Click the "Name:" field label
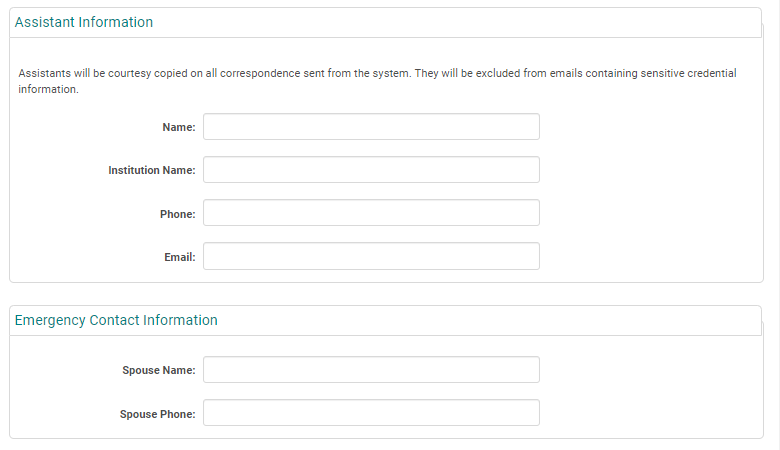Screen dimensions: 780x450 178,127
